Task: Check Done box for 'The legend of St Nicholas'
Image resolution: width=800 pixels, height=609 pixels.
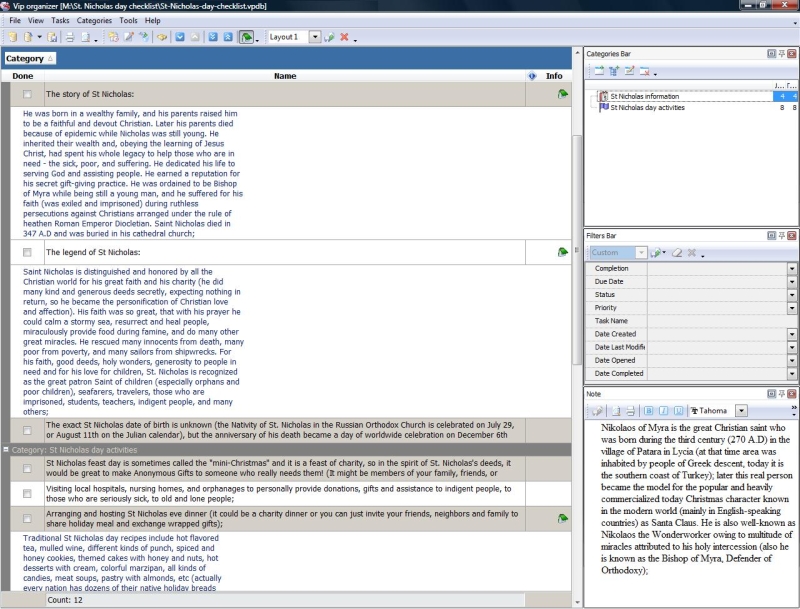Action: 27,252
